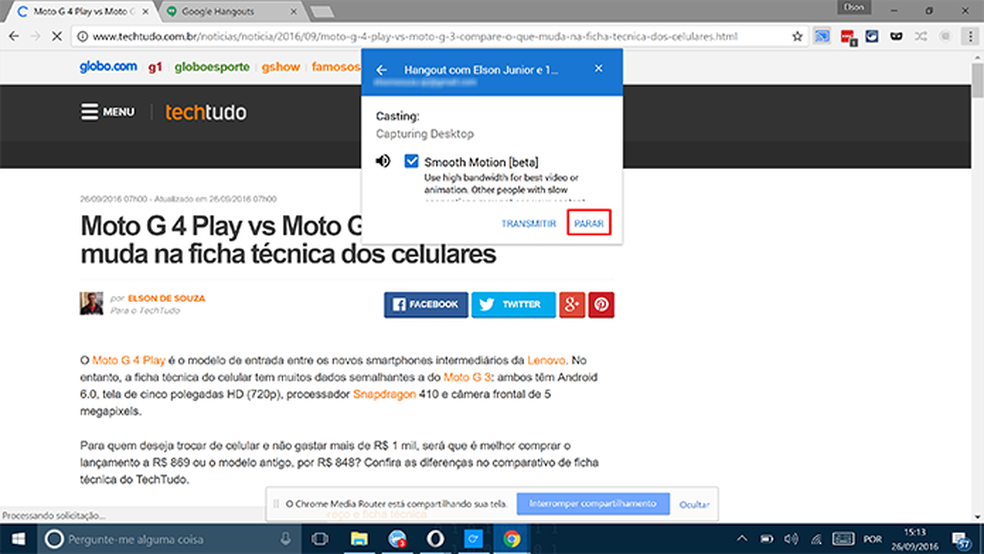The height and width of the screenshot is (554, 984).
Task: Click the address bar URL field
Action: 433,36
